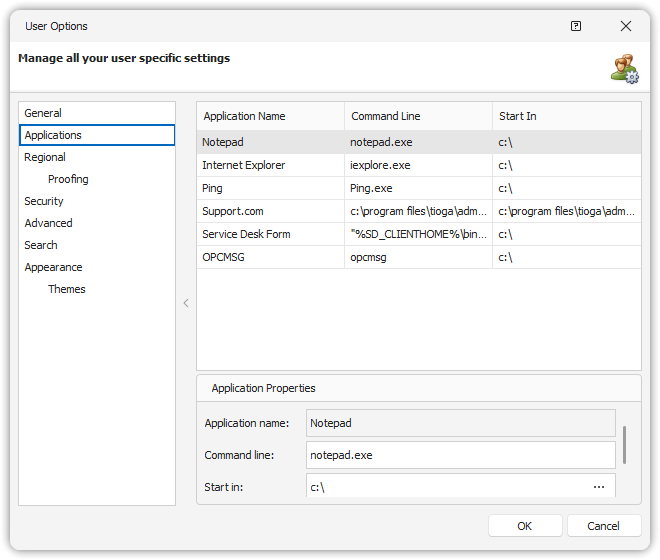Click the Start in browse ellipsis button

point(599,487)
